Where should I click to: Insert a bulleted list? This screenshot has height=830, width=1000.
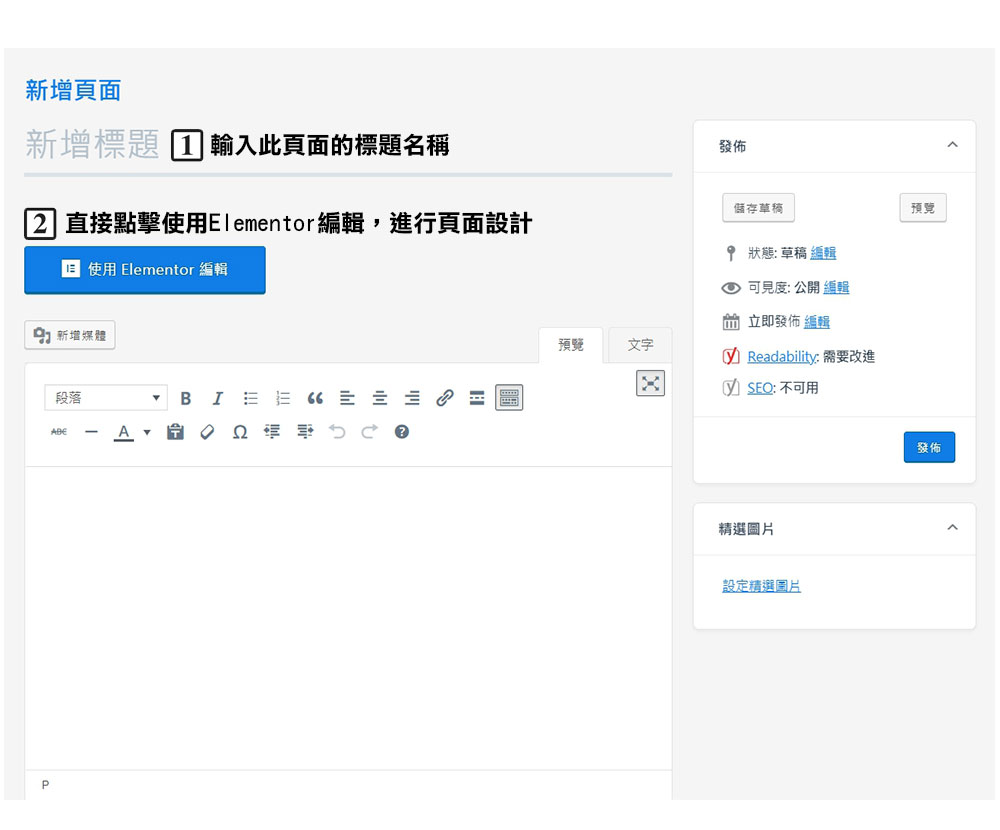tap(251, 398)
